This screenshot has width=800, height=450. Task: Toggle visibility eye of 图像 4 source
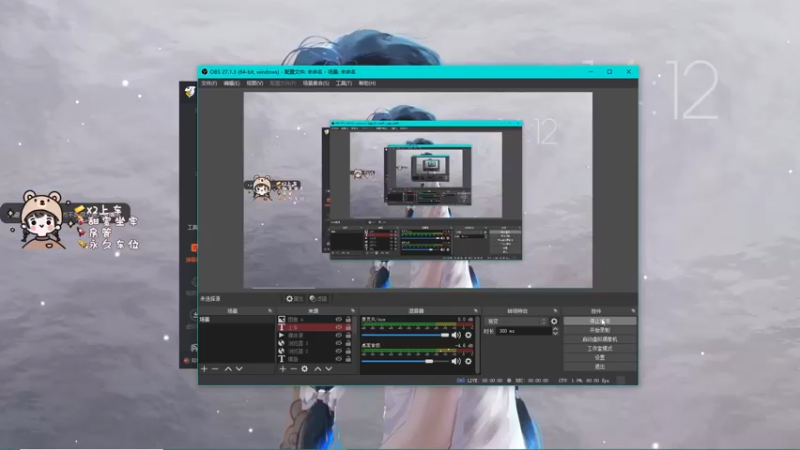[x=338, y=319]
